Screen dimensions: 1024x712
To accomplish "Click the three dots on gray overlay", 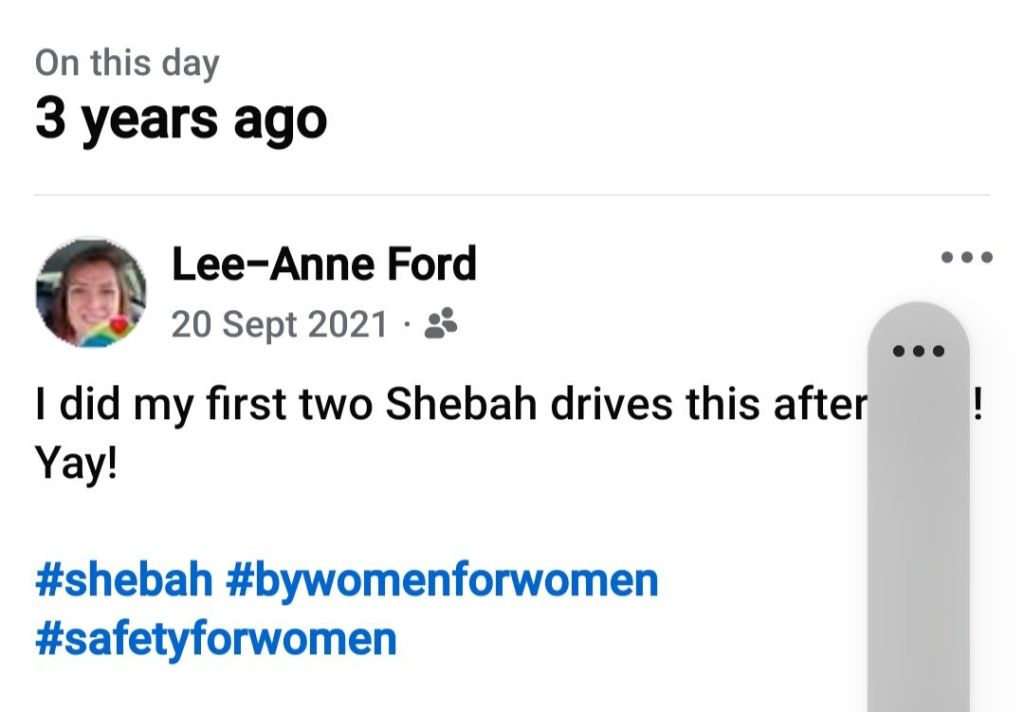I will click(917, 351).
